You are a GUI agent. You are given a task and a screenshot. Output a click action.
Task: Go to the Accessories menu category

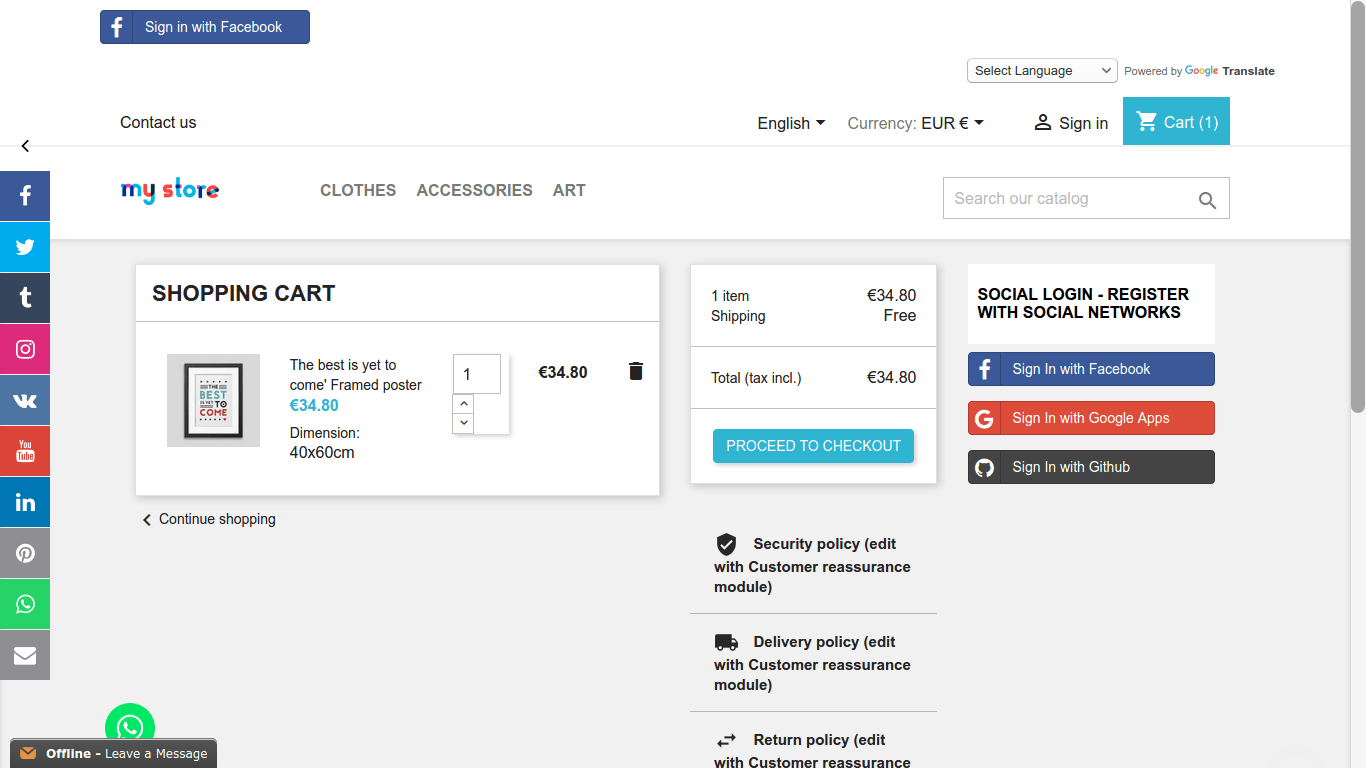pos(474,190)
